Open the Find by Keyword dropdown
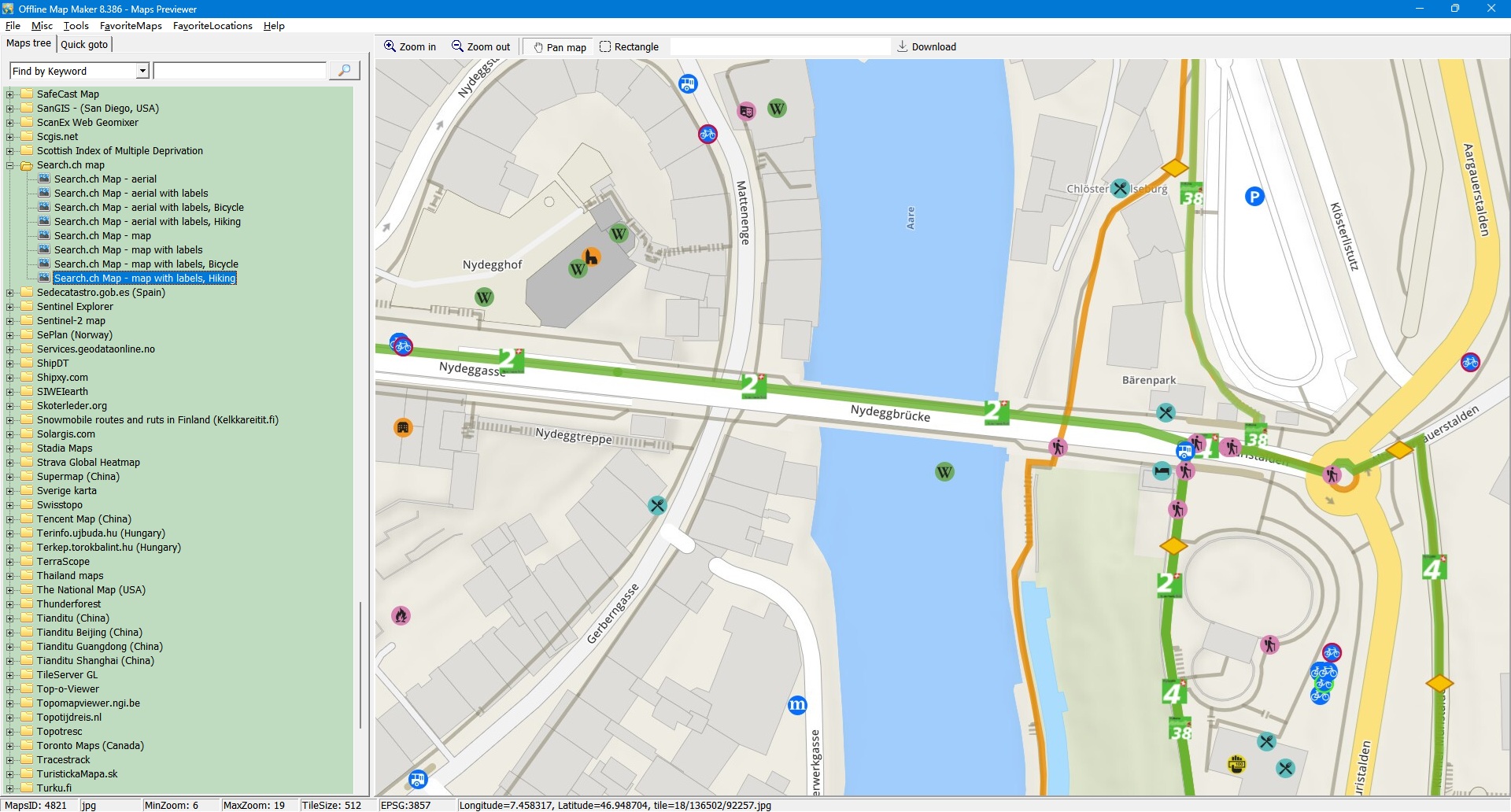1511x812 pixels. [142, 71]
